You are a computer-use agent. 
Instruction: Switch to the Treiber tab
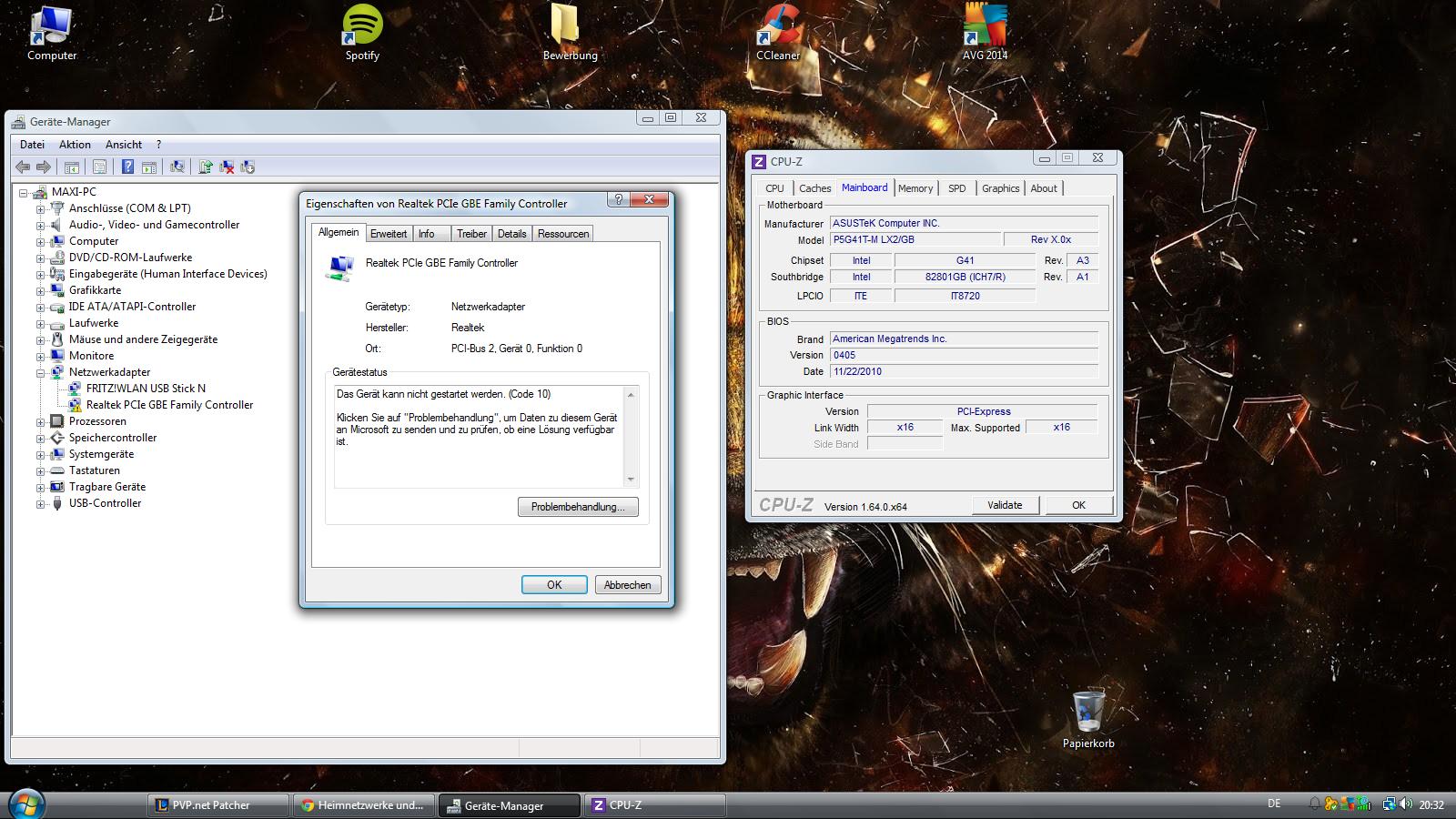coord(471,234)
